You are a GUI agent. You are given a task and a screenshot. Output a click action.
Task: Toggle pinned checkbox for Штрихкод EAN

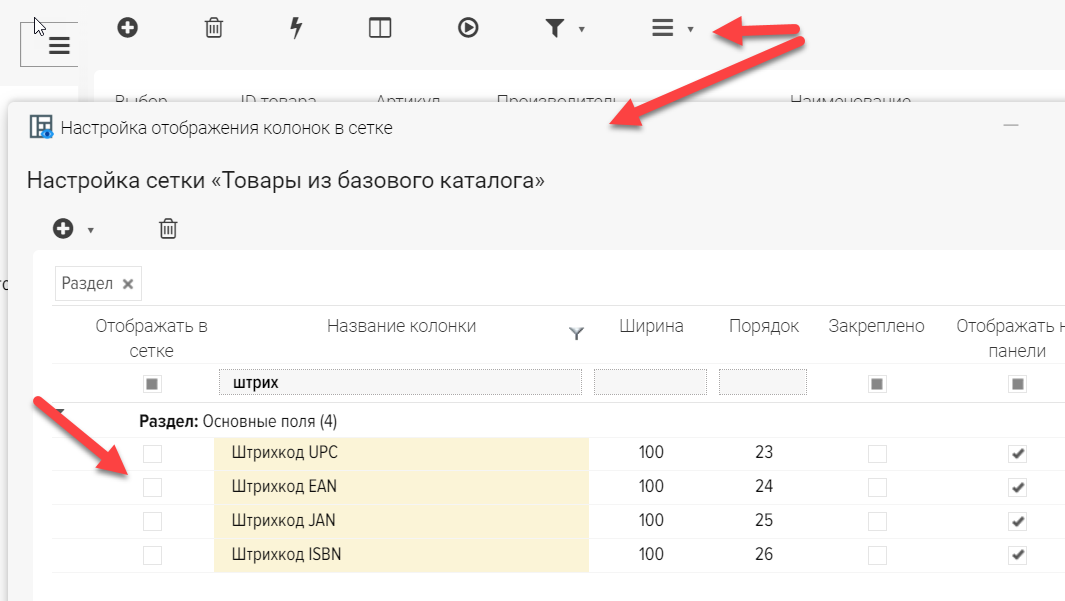coord(877,488)
